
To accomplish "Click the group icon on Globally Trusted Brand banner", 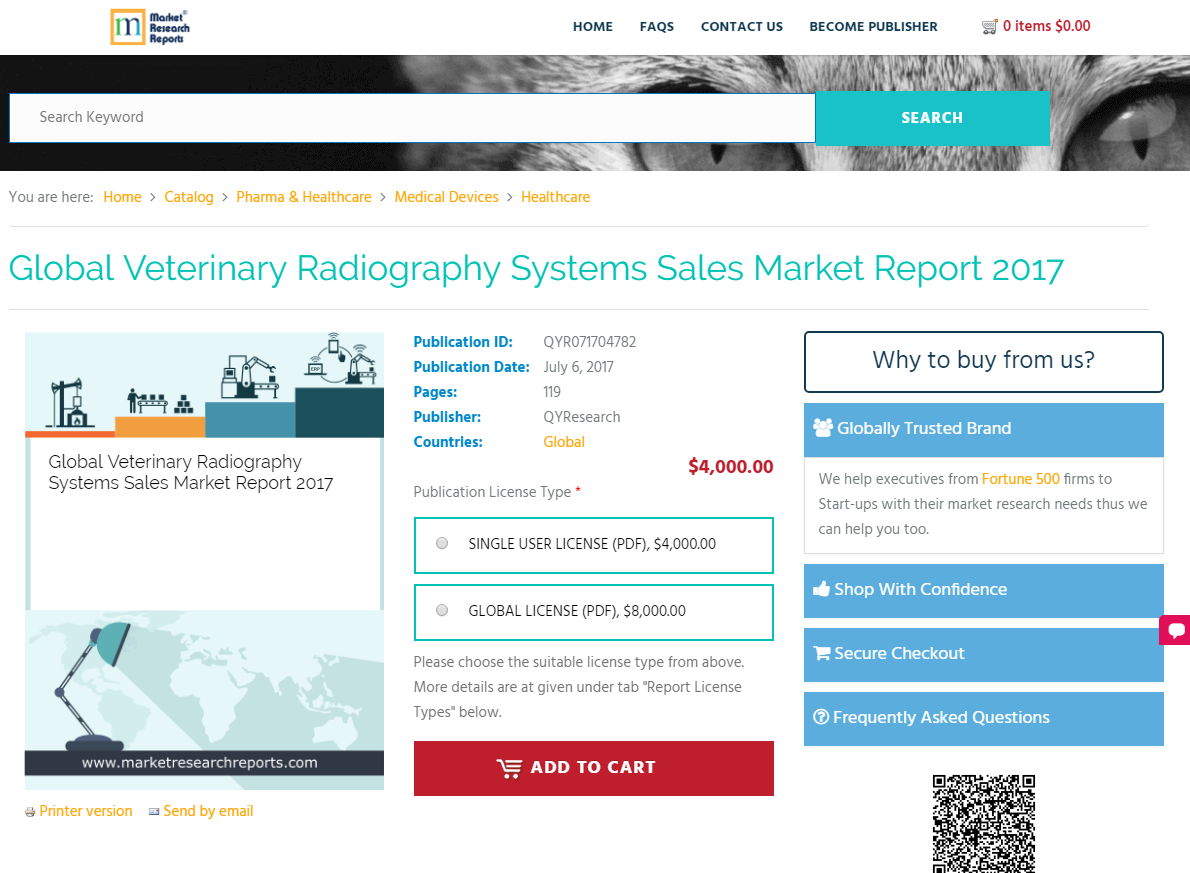I will (824, 428).
